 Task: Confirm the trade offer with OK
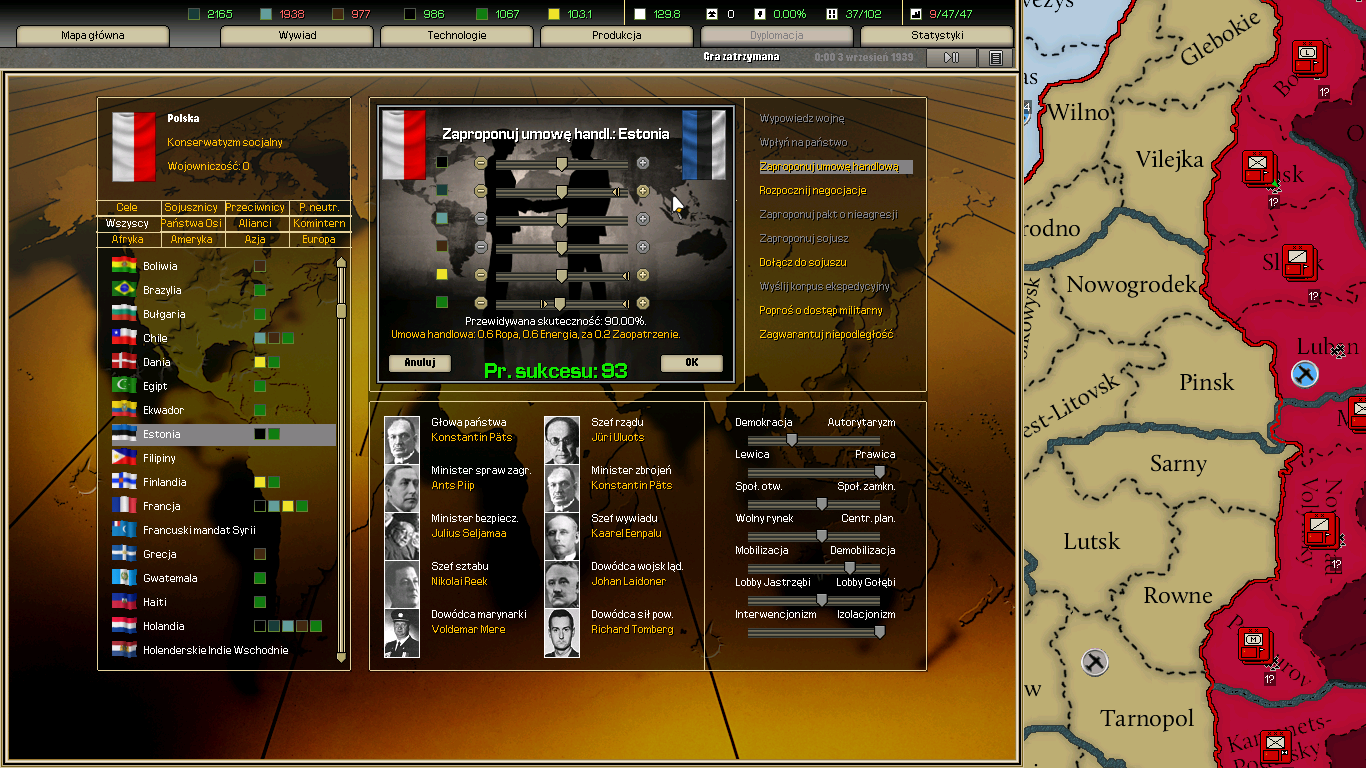691,363
